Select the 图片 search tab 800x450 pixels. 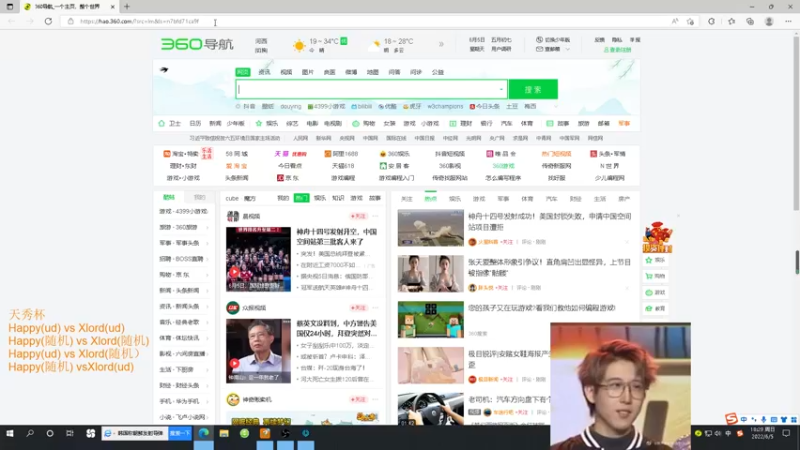(308, 72)
